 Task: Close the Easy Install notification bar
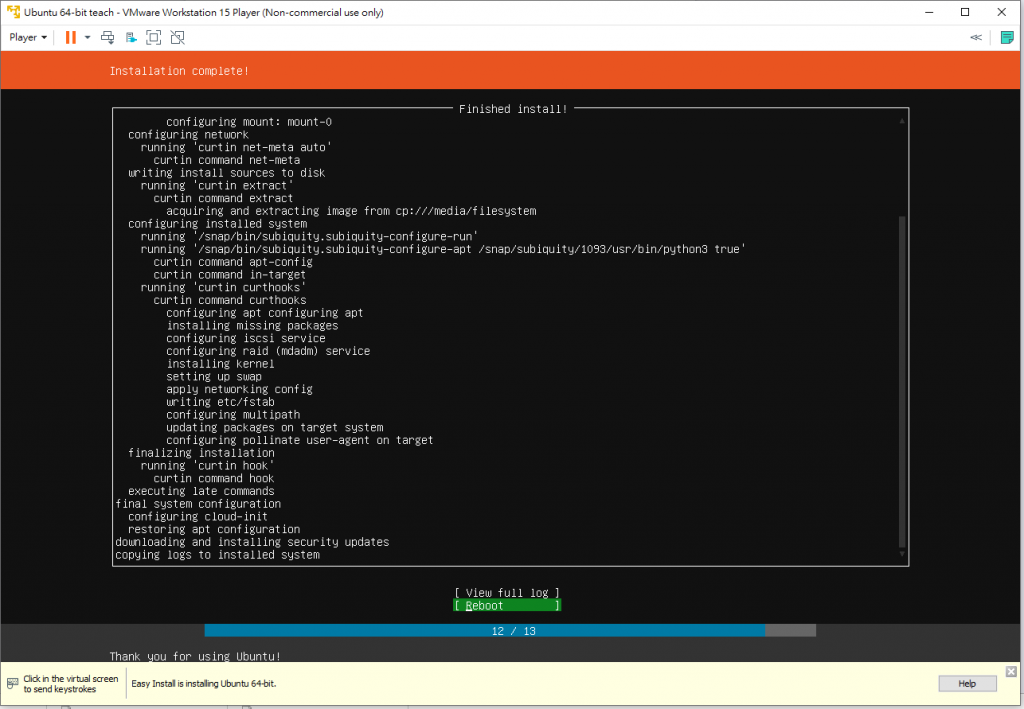point(1011,672)
